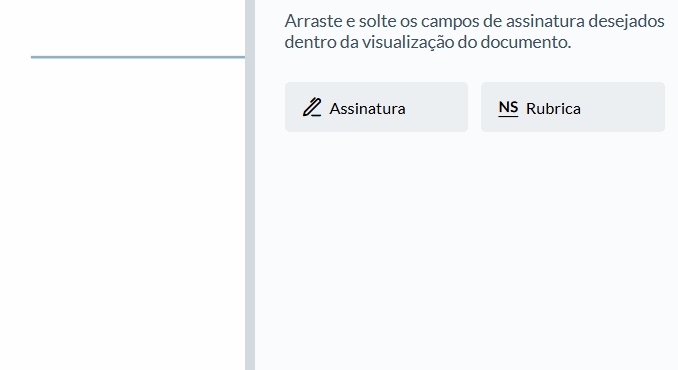This screenshot has height=370, width=678.
Task: Click the instruction text starting with Arraste
Action: 474,31
